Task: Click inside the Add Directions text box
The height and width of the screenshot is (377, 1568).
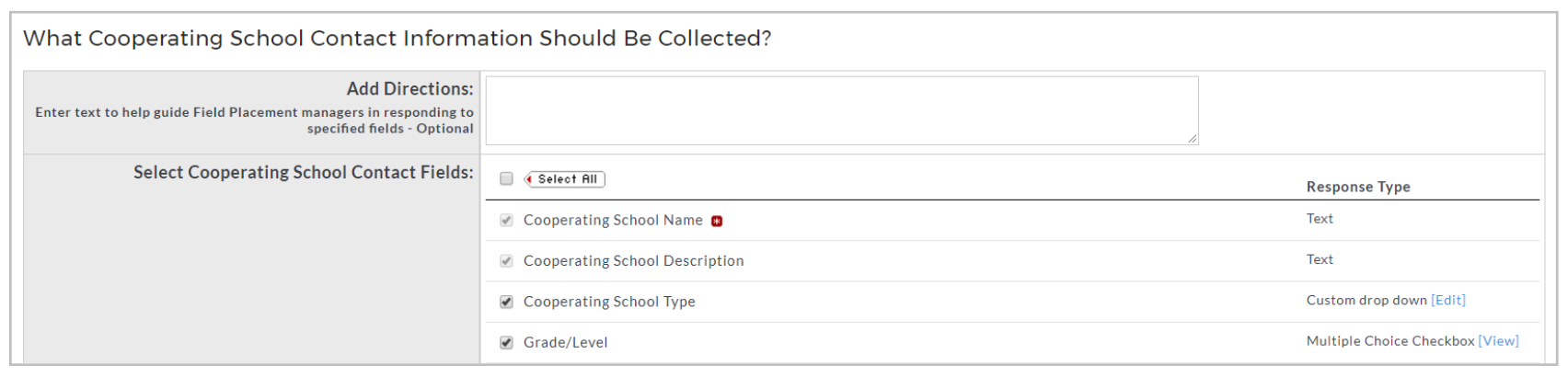Action: point(842,110)
